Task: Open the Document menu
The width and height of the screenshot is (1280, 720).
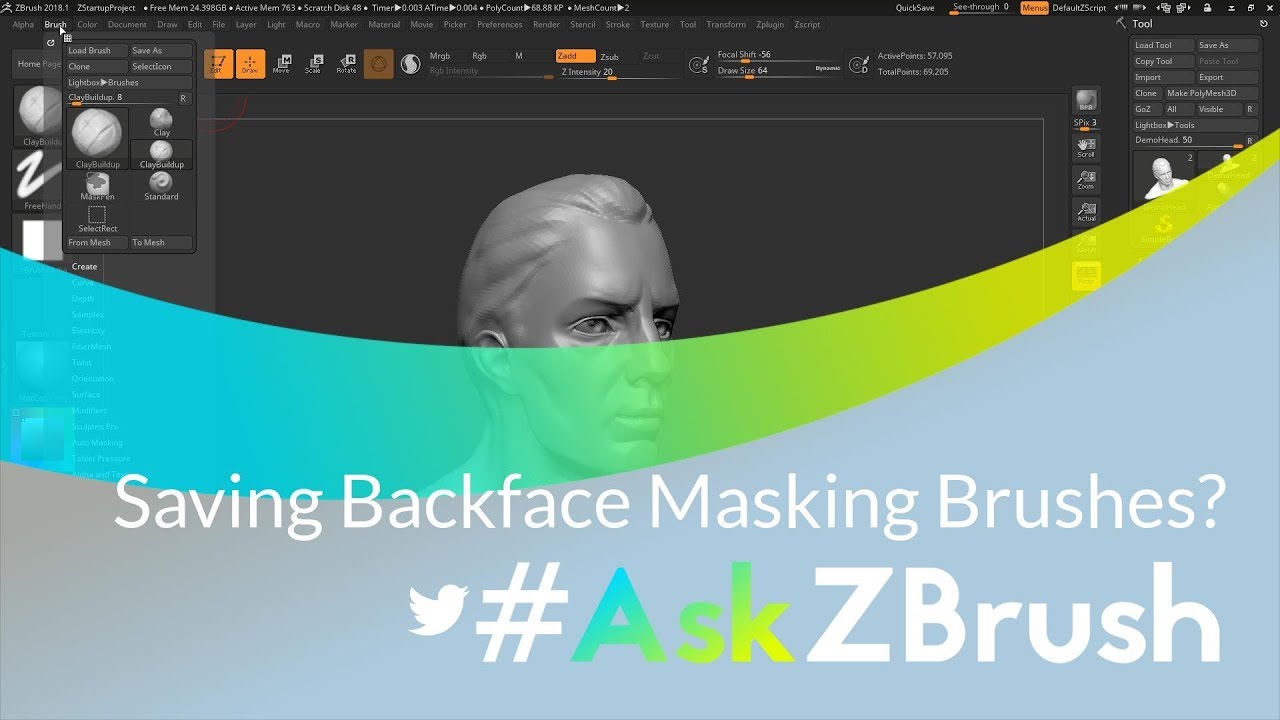Action: pos(127,24)
